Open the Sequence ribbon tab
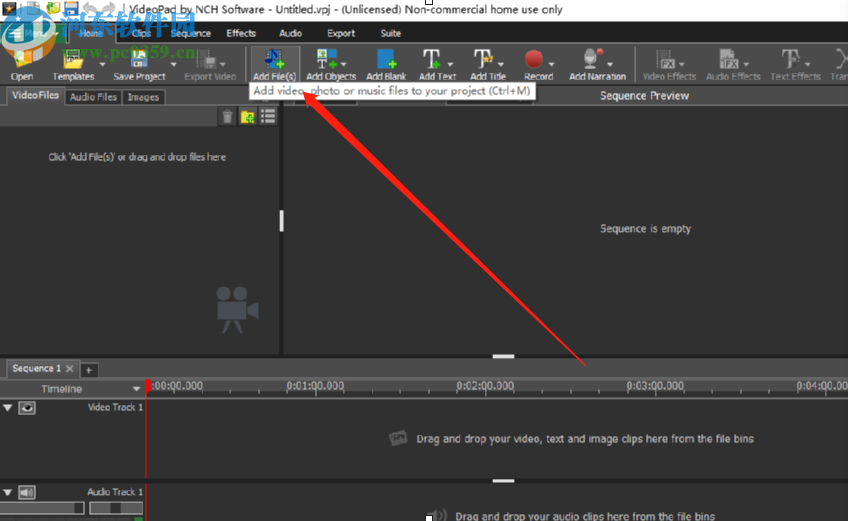Screen dimensions: 848x521 pos(190,34)
